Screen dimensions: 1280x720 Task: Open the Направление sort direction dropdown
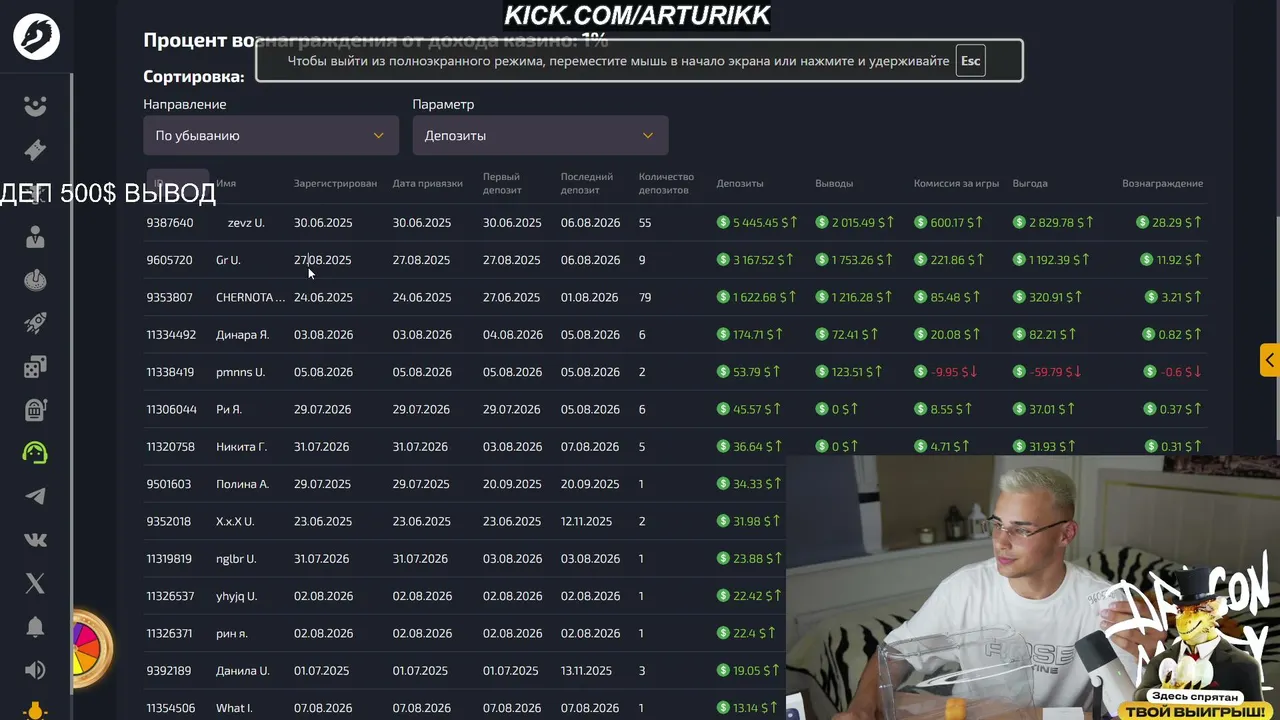(271, 135)
